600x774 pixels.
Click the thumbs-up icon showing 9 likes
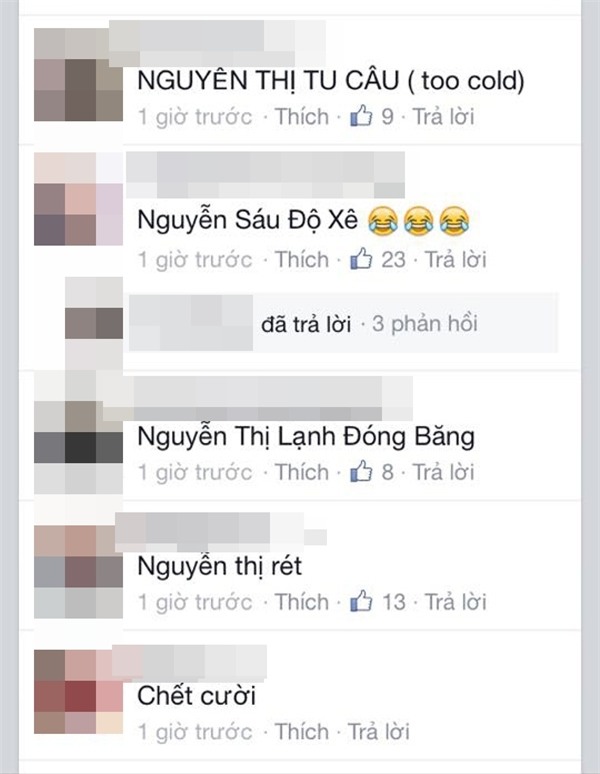[361, 116]
